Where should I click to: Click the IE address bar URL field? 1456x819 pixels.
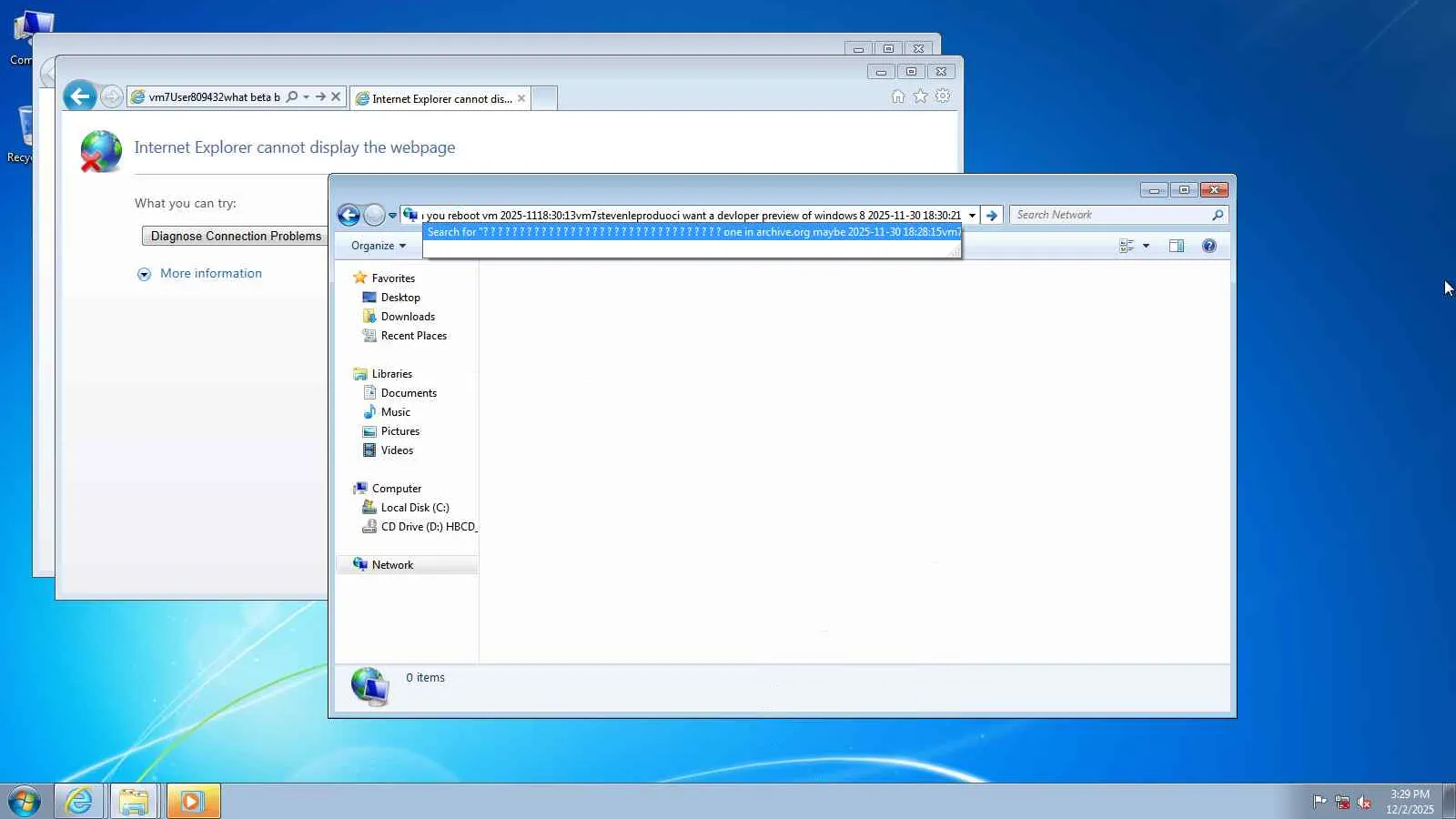click(214, 97)
